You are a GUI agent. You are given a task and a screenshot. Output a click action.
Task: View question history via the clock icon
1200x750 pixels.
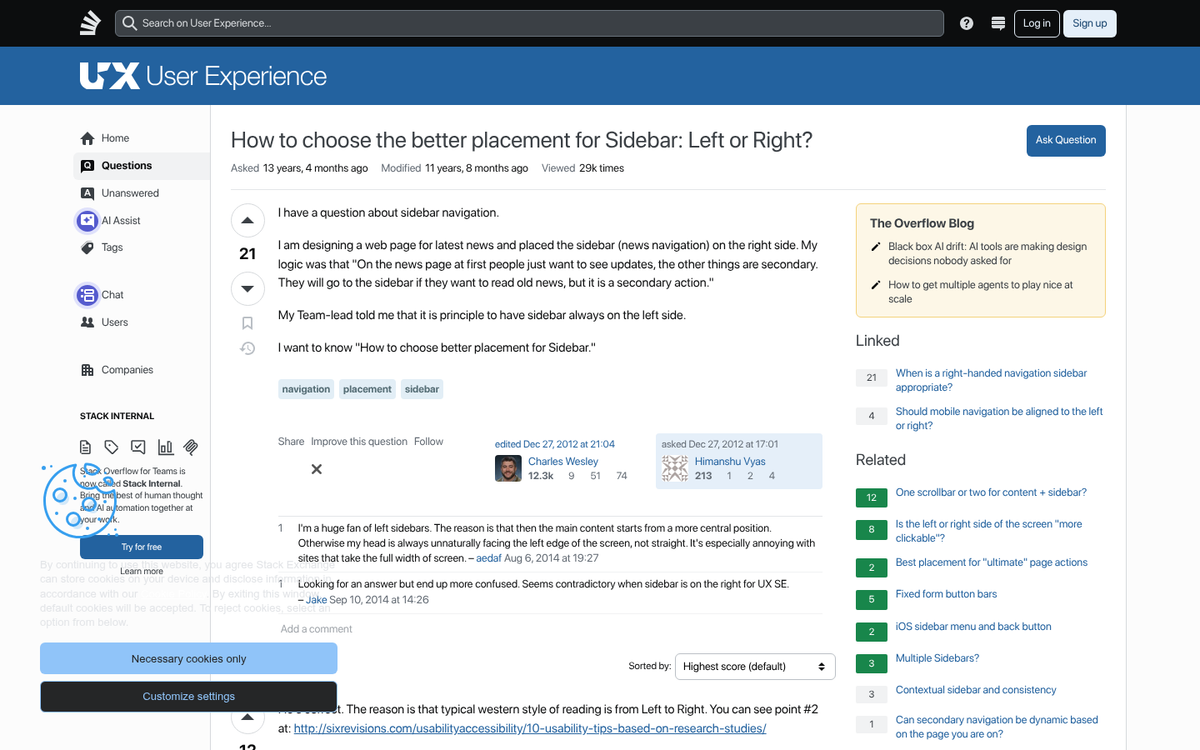click(x=247, y=348)
